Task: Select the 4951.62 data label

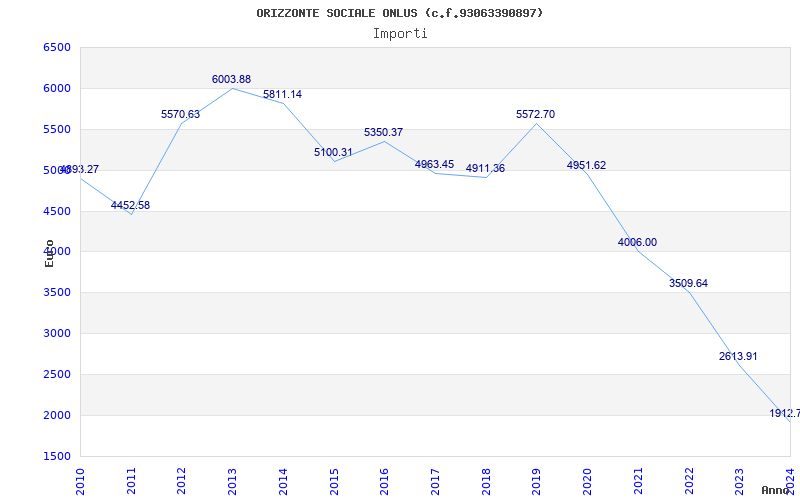Action: click(x=586, y=166)
